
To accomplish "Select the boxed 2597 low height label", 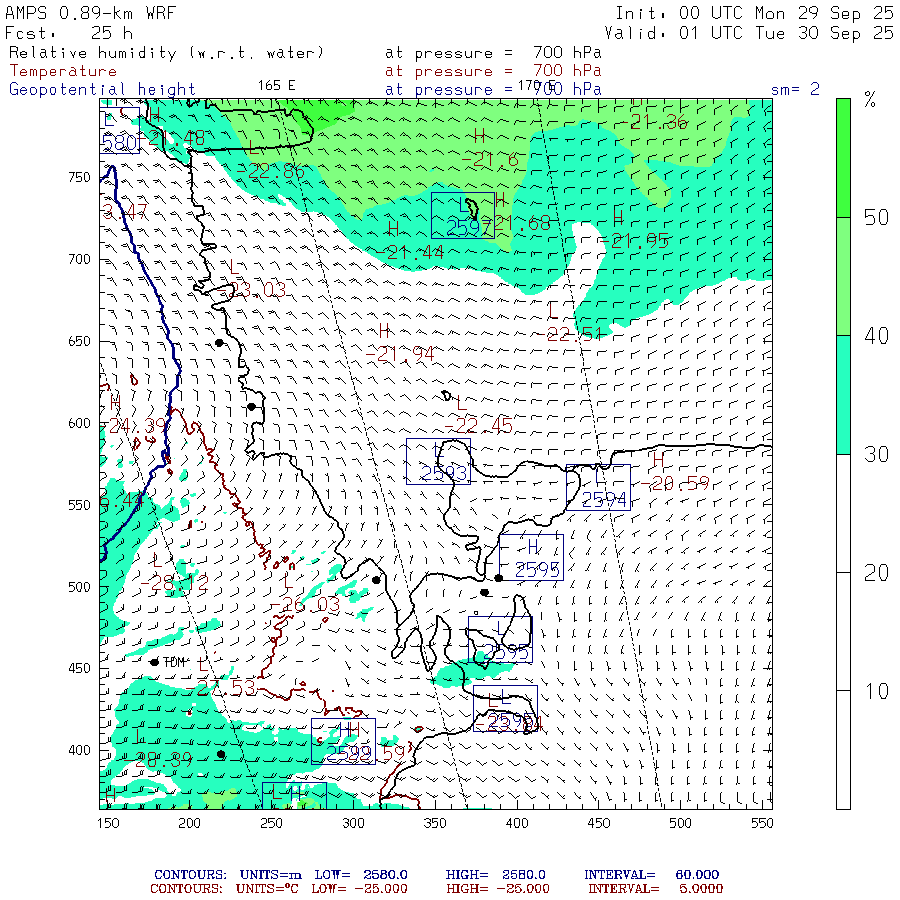I will (463, 215).
